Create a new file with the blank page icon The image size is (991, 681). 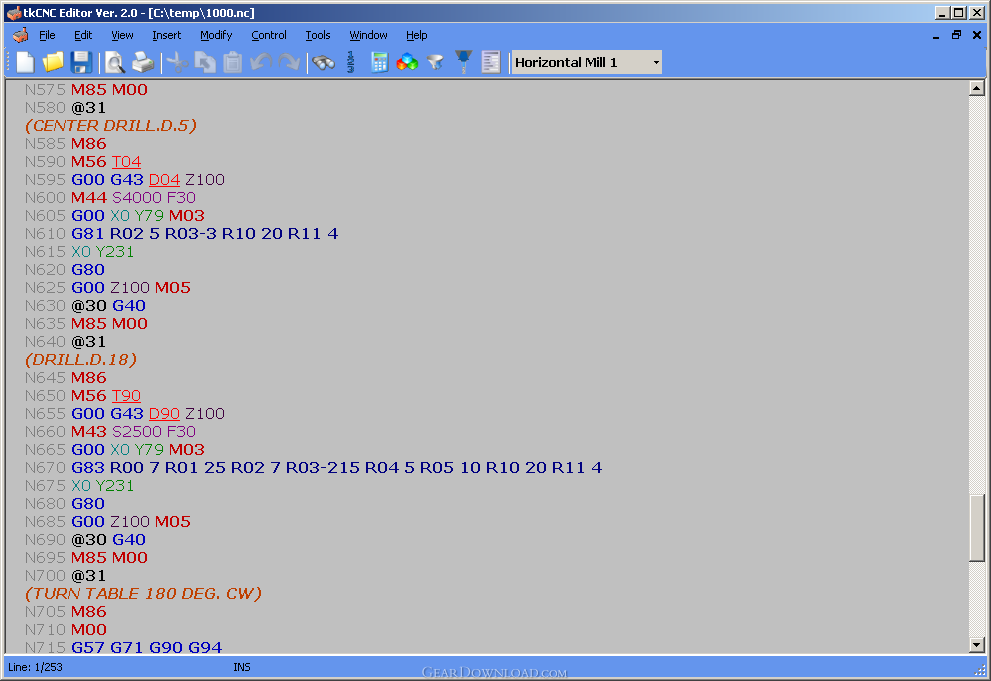[x=25, y=62]
